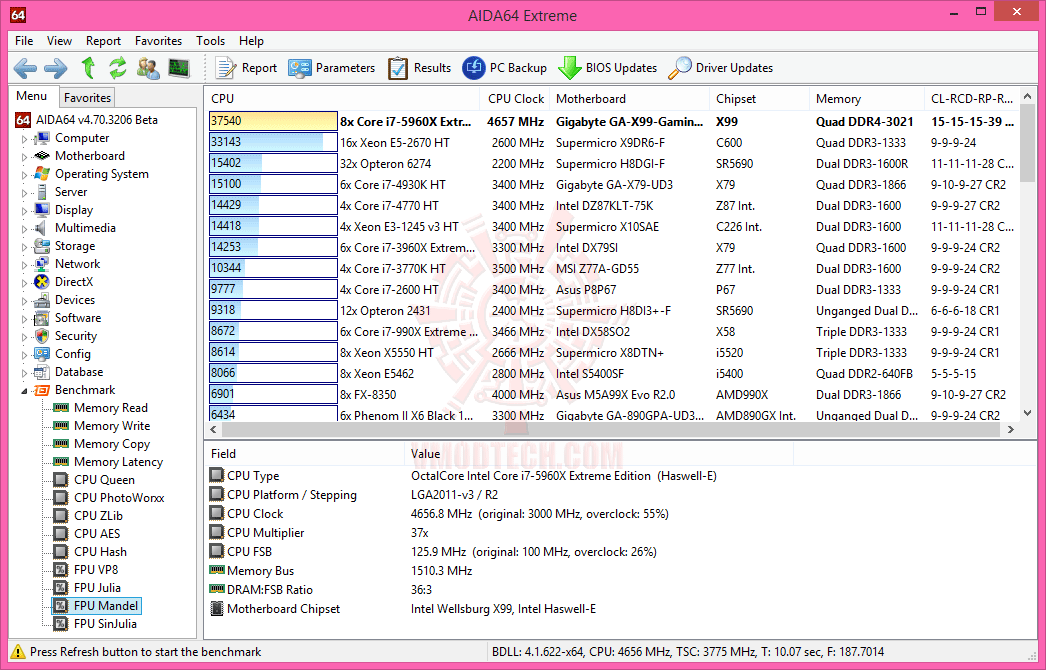Click the Report toolbar button

[245, 68]
